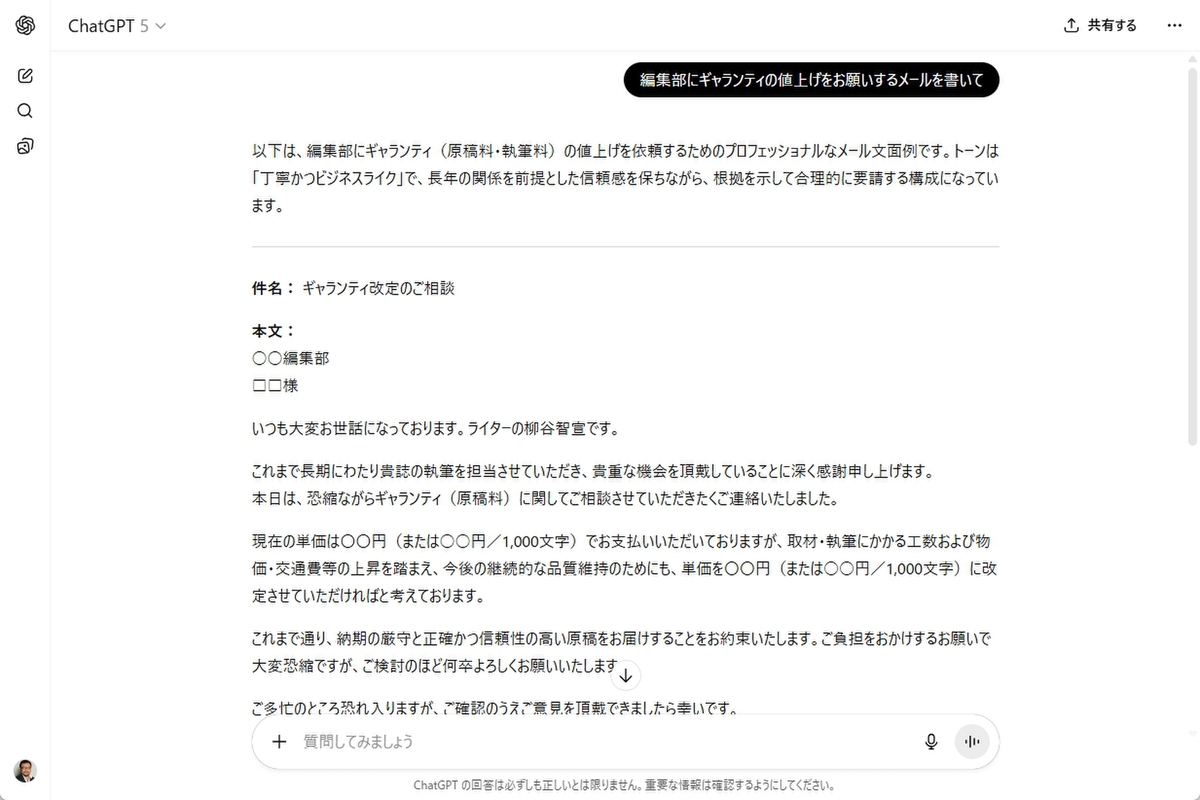Click the plus icon to attach files
The image size is (1200, 800).
click(279, 742)
